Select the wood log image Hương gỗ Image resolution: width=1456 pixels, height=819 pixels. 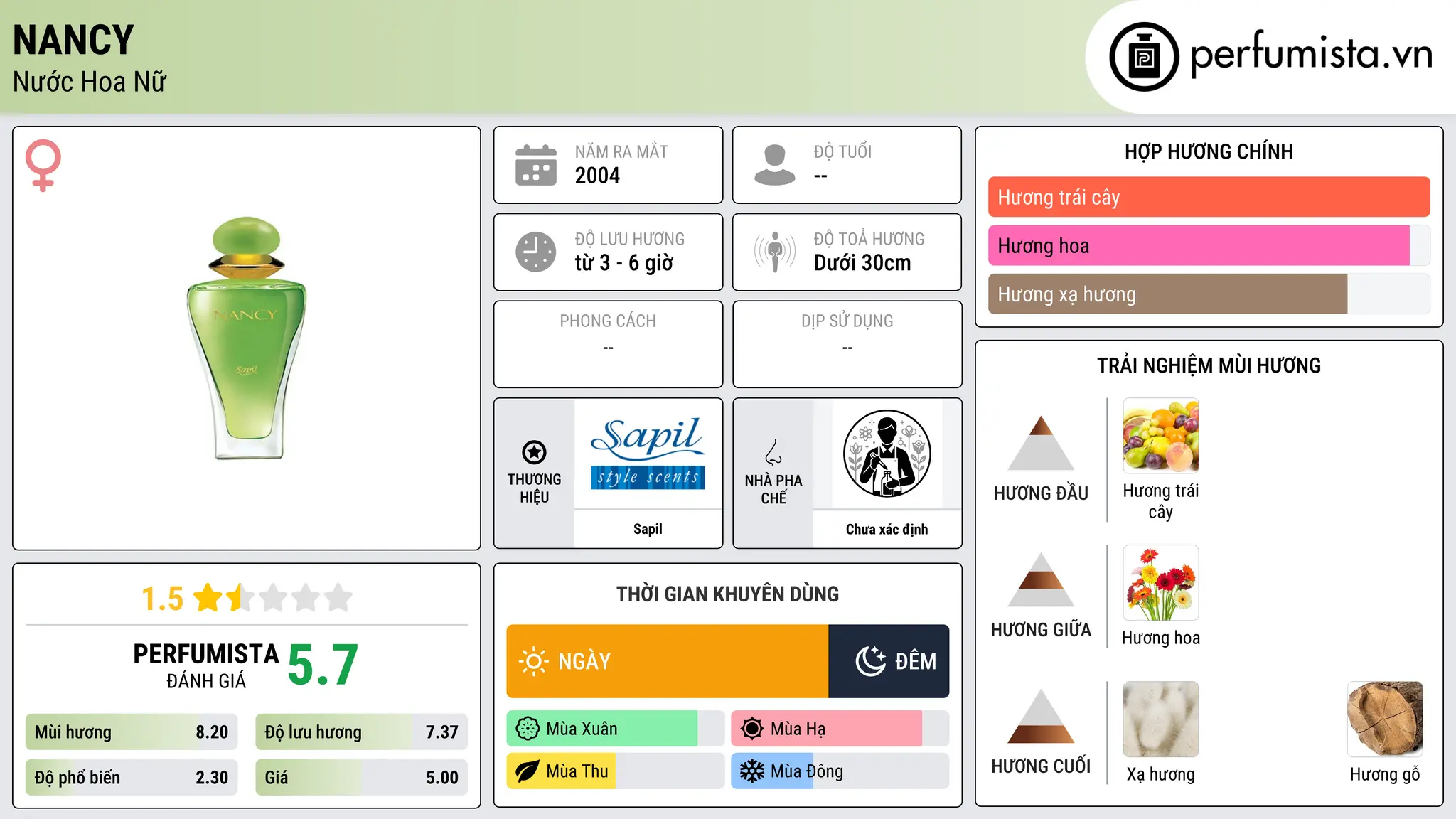[1385, 719]
